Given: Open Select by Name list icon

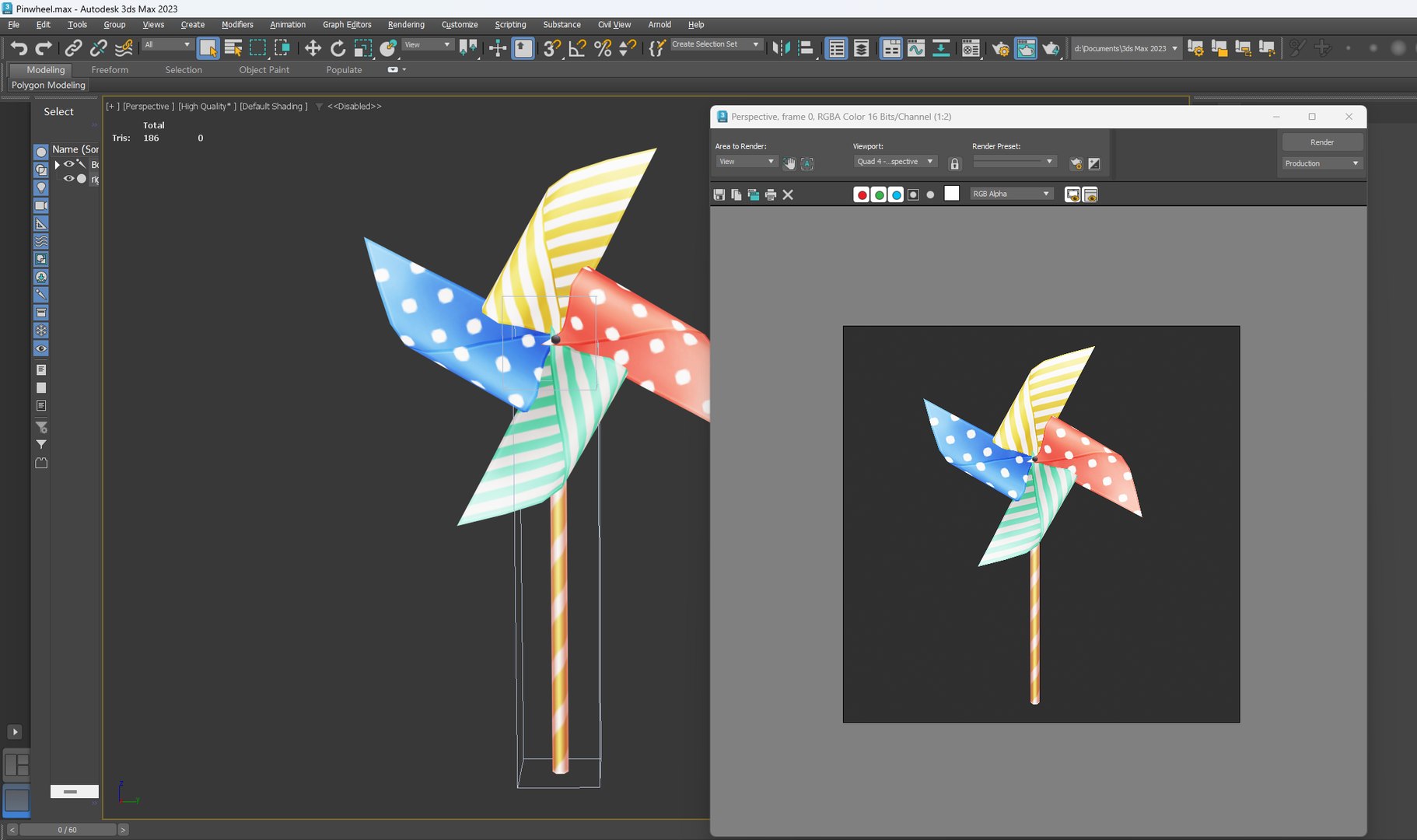Looking at the screenshot, I should 233,48.
